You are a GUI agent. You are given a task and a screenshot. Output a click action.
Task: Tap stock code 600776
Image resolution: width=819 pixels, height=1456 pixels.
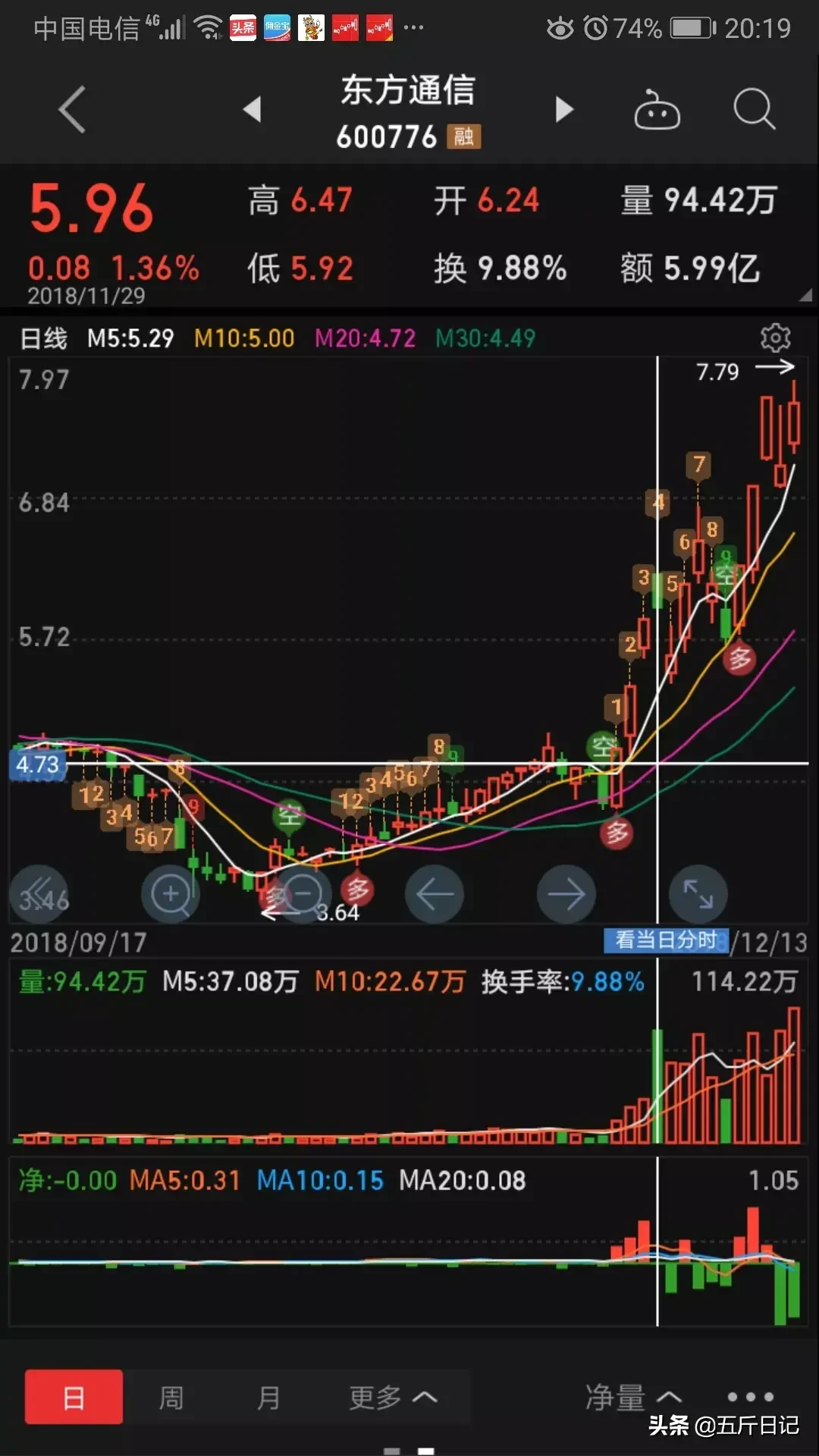point(387,137)
